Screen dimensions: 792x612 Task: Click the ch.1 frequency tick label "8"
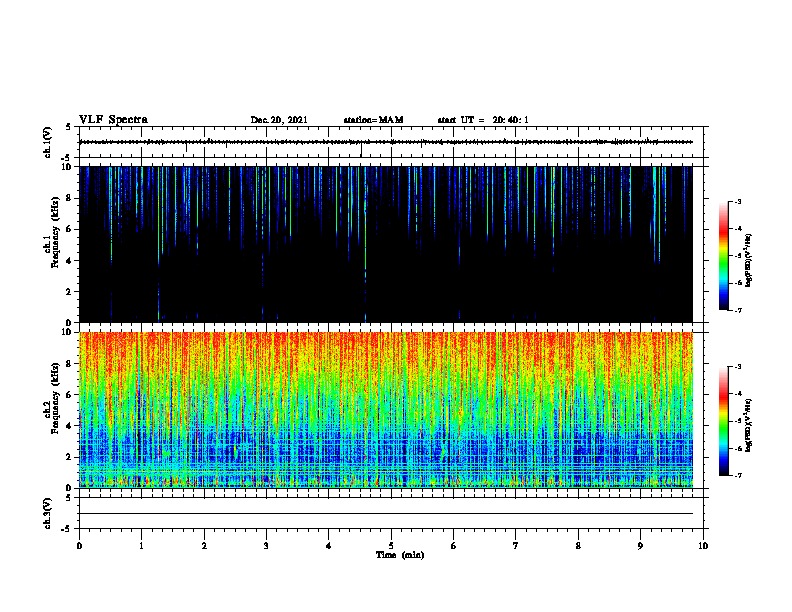[69, 198]
